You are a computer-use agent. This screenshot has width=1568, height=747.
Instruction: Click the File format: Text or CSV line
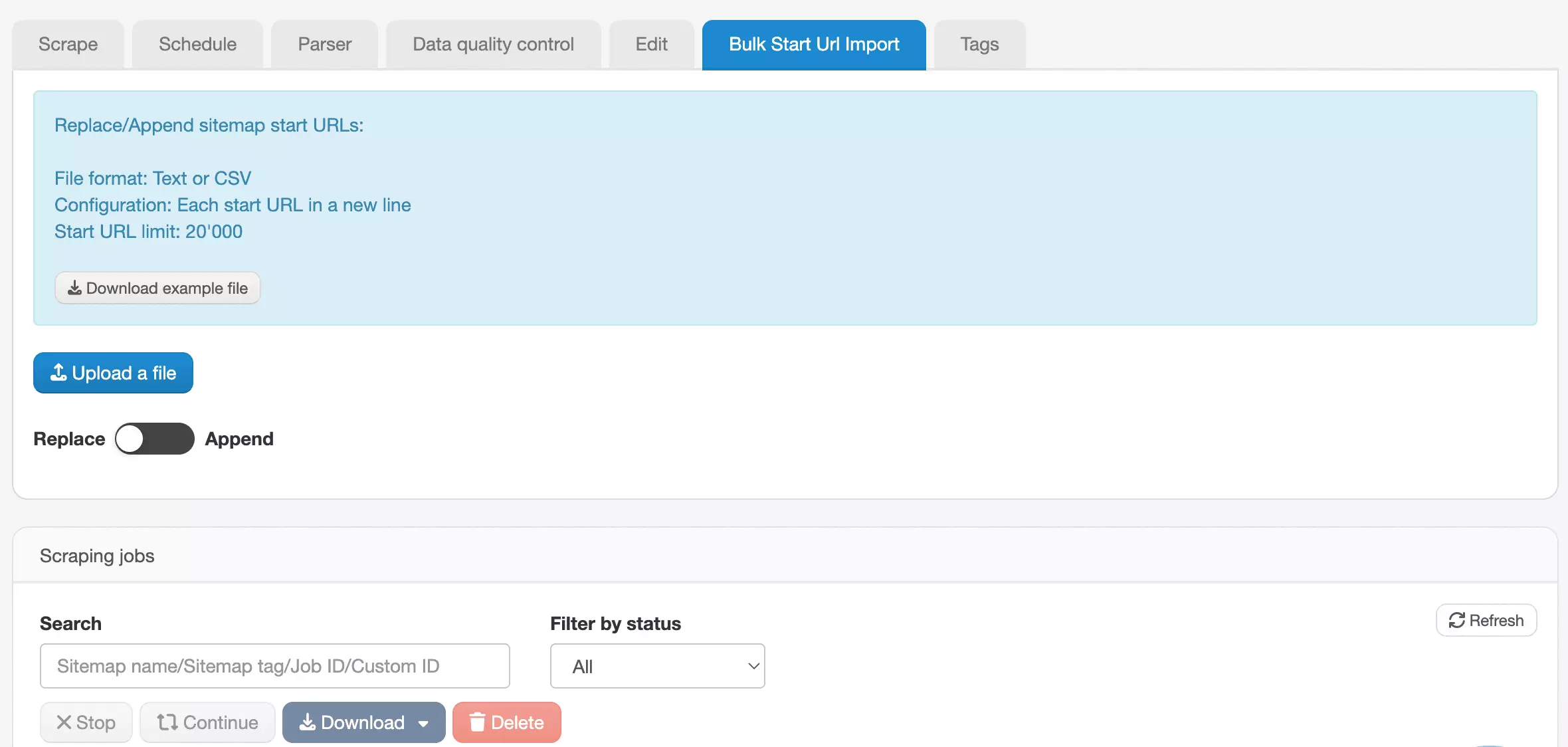point(153,178)
